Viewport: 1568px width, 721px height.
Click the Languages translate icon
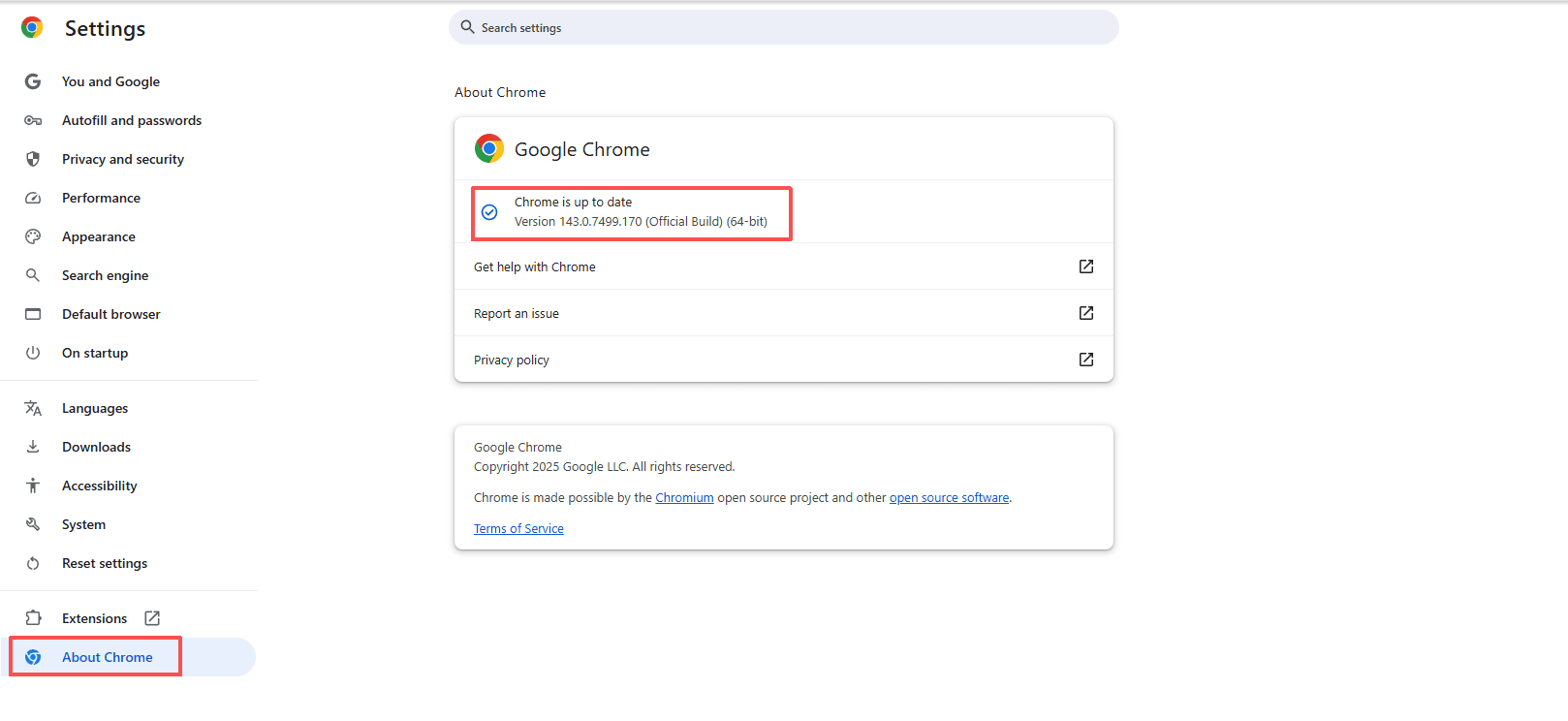[33, 408]
